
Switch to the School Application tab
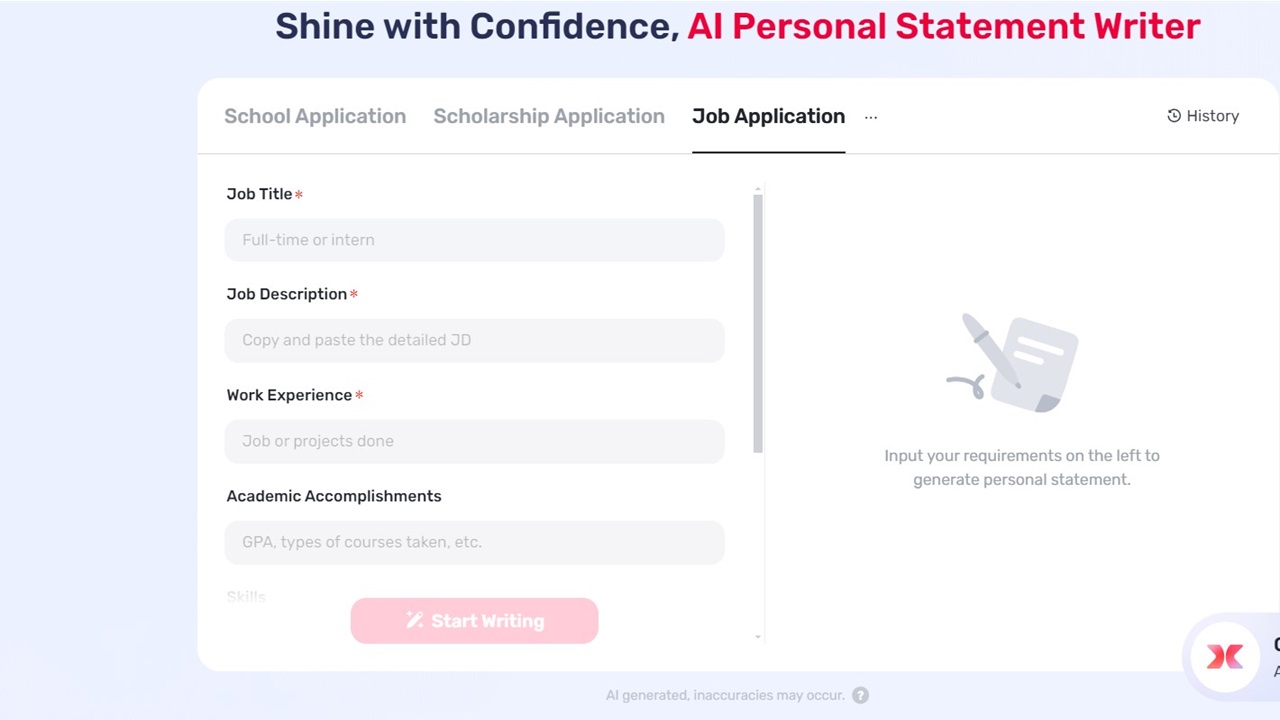click(315, 116)
